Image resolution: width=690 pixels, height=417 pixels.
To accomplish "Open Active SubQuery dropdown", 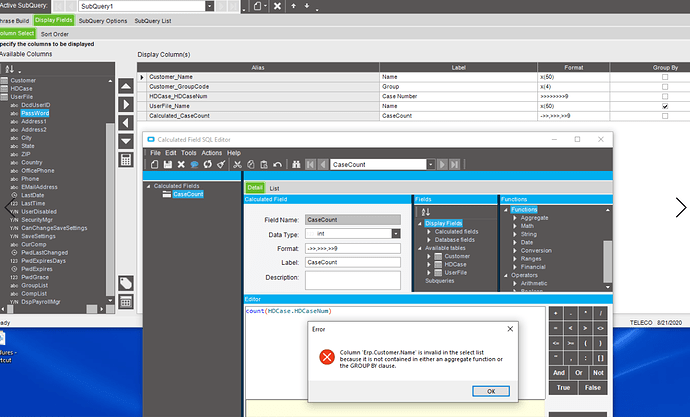I will tap(209, 6).
